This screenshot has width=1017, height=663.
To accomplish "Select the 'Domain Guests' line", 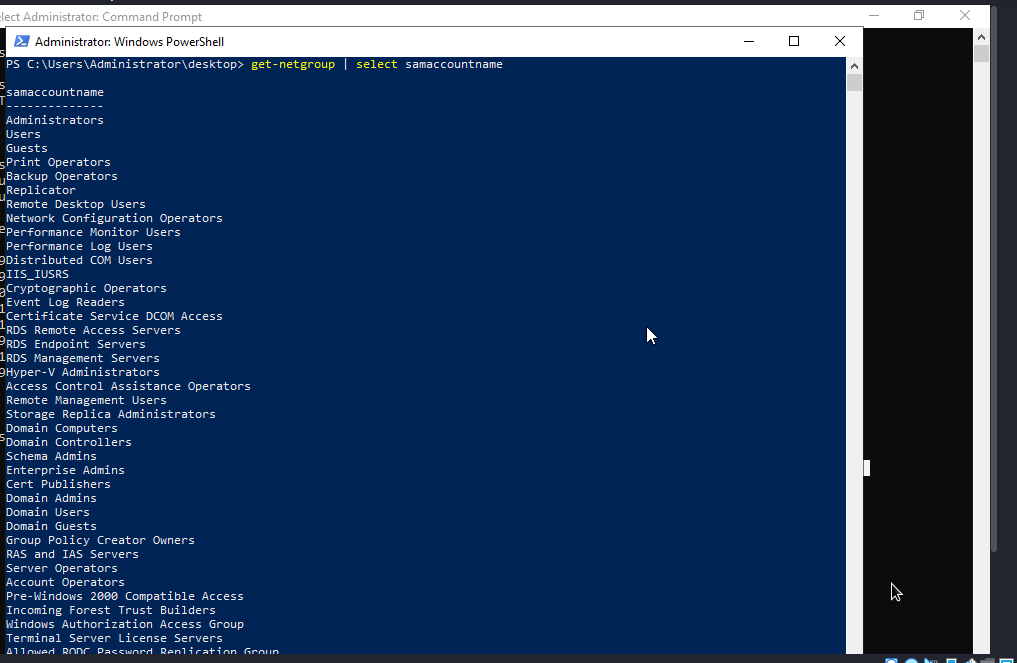I will pos(51,527).
